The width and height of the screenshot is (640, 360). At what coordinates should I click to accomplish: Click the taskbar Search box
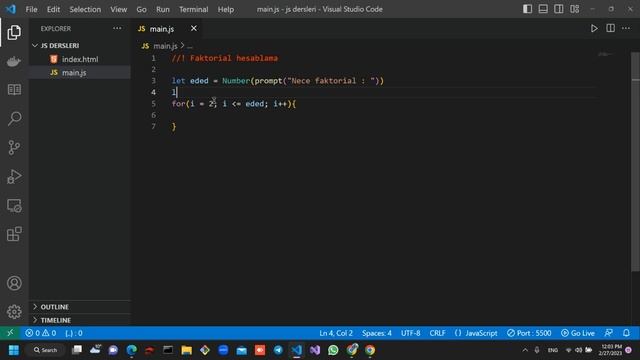(45, 350)
